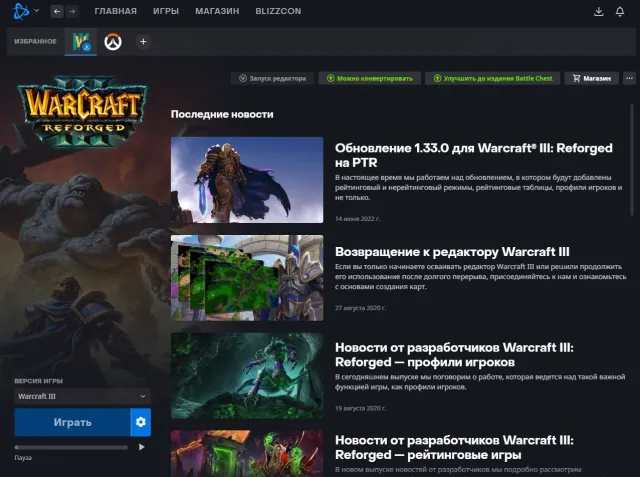Open the notifications bell
This screenshot has width=640, height=477.
tap(620, 11)
